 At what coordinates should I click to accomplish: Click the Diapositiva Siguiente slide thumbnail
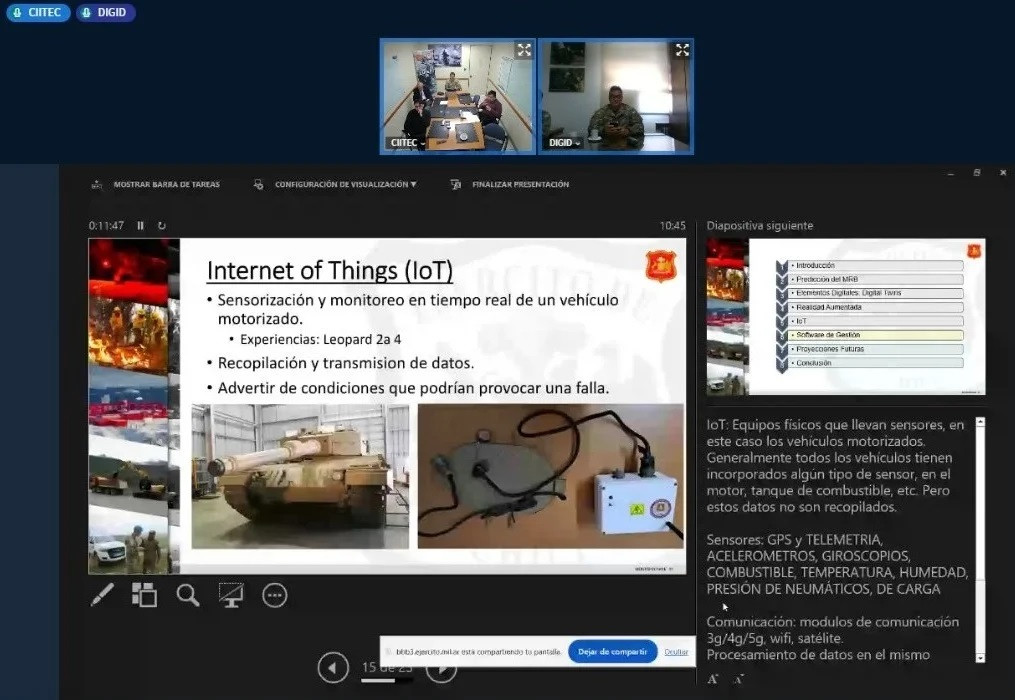[x=845, y=317]
